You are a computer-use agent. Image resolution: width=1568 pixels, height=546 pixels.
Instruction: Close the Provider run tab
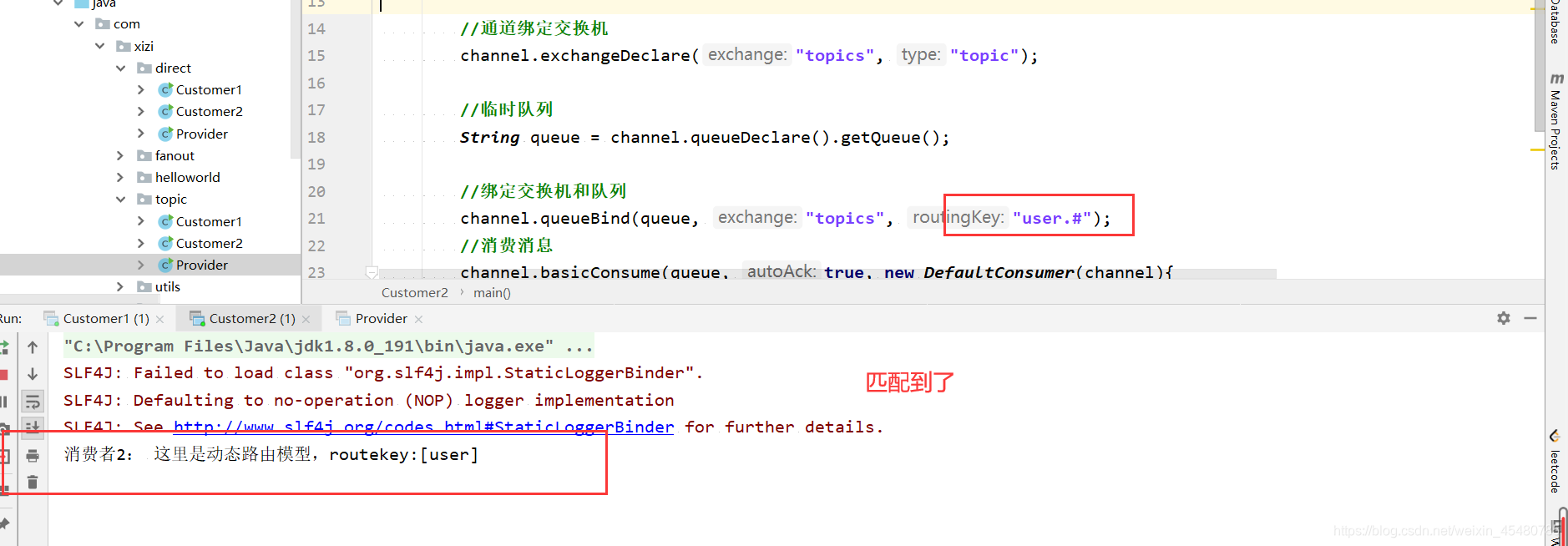click(418, 319)
